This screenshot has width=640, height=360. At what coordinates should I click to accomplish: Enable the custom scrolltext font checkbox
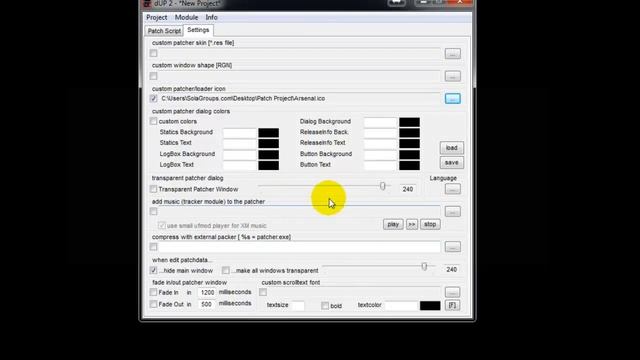(x=263, y=292)
